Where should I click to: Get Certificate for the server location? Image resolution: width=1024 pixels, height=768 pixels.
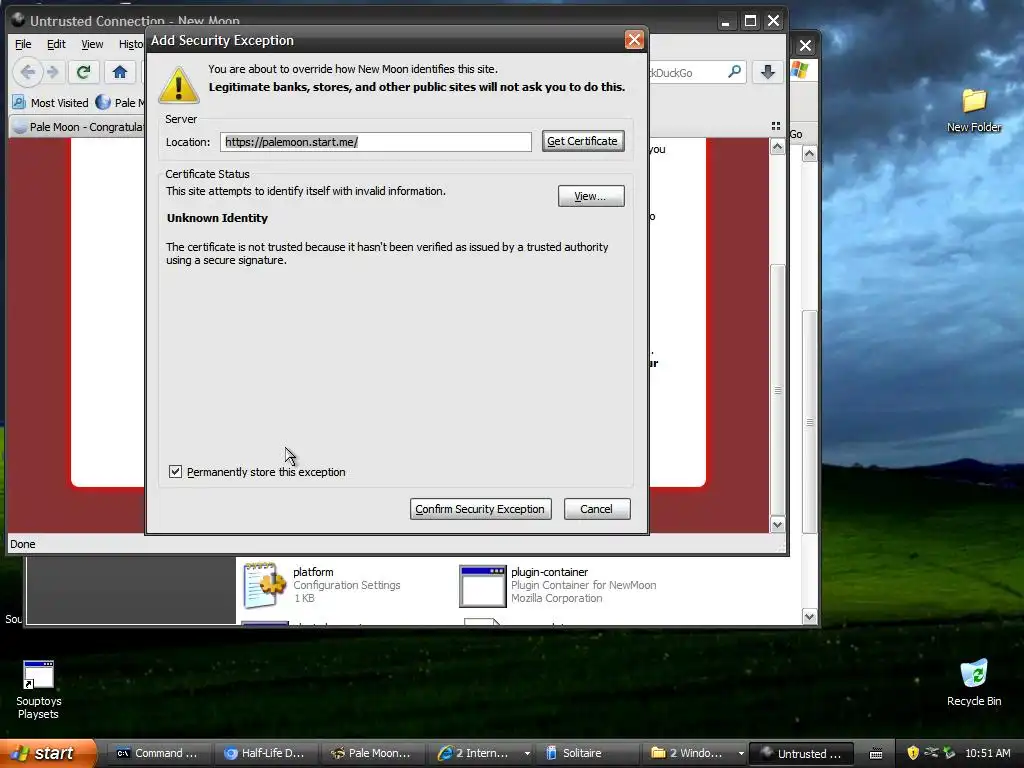(x=583, y=141)
